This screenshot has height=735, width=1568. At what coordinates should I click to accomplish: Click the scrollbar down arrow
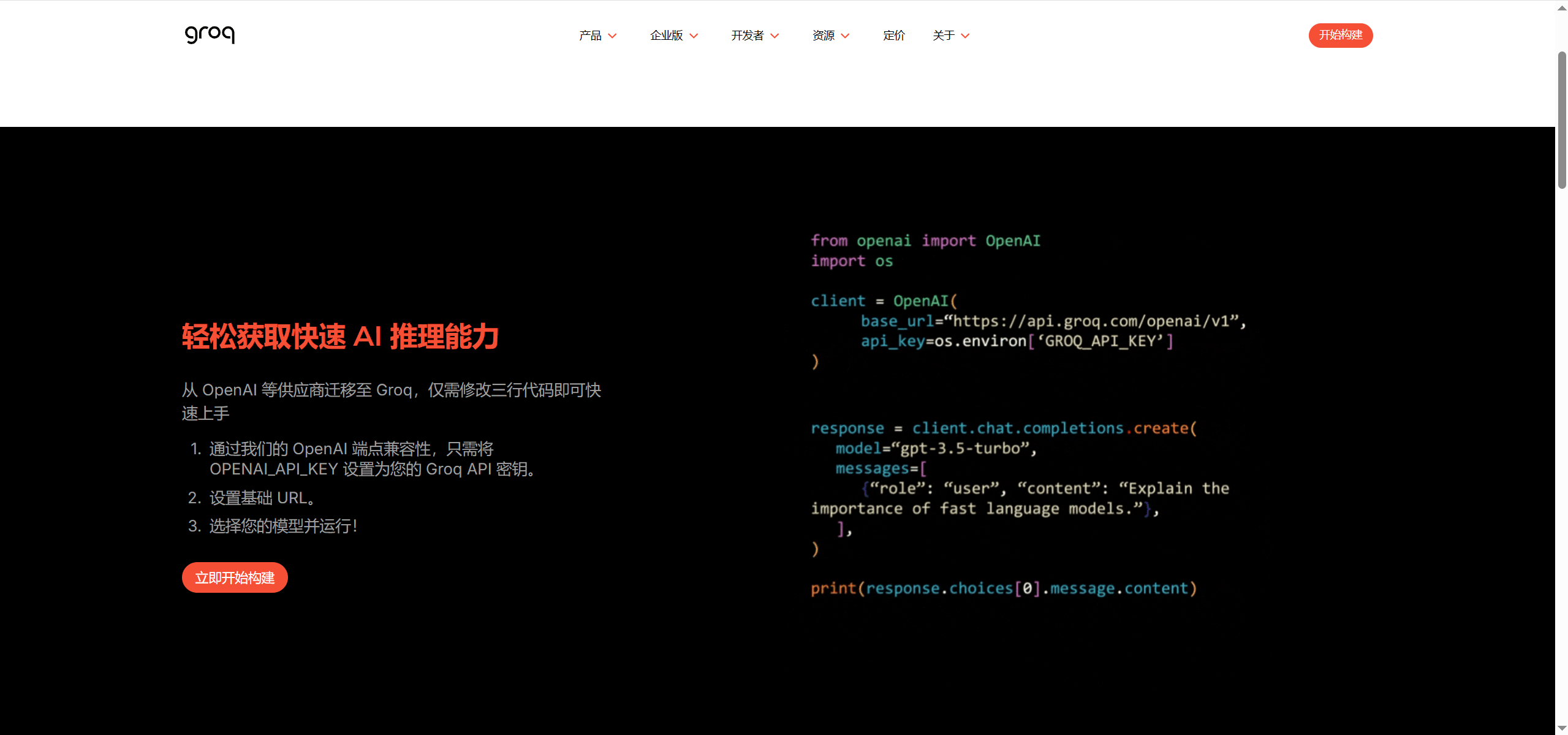tap(1561, 728)
